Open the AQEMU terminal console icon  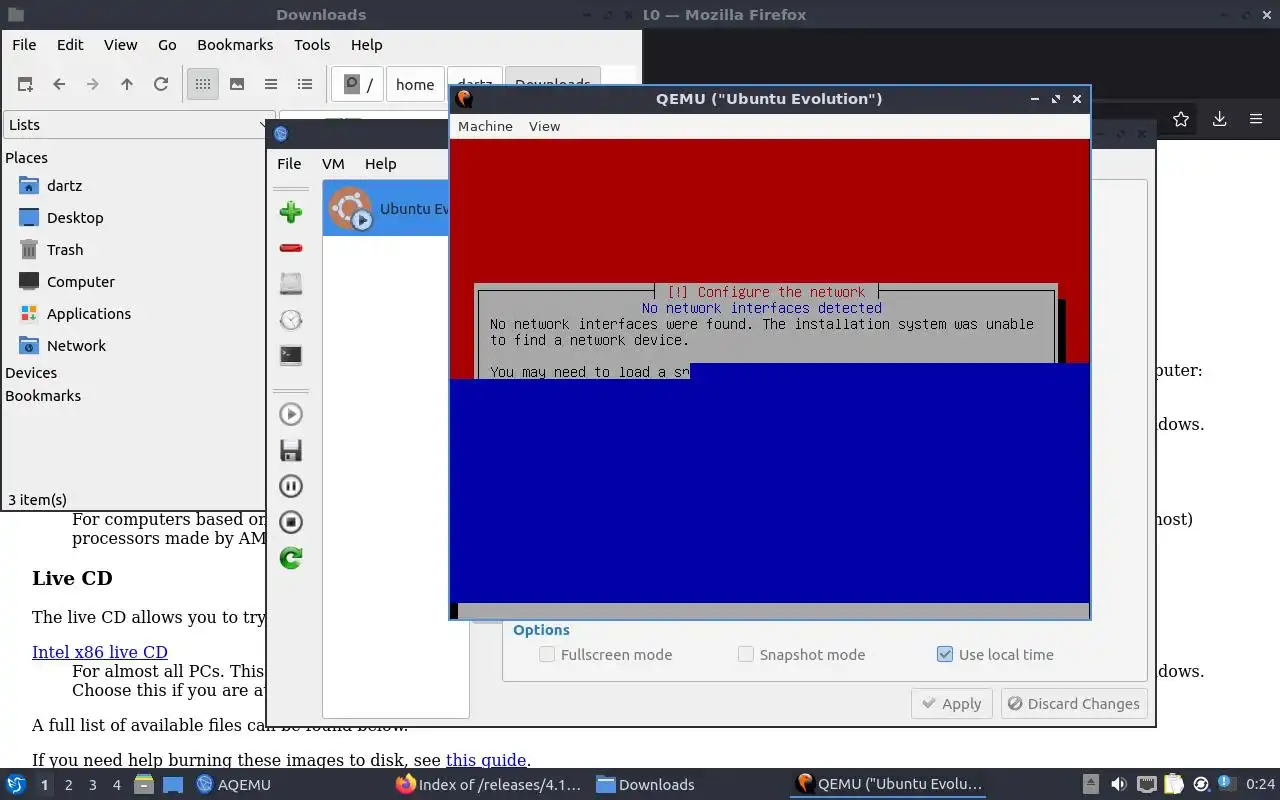[291, 355]
